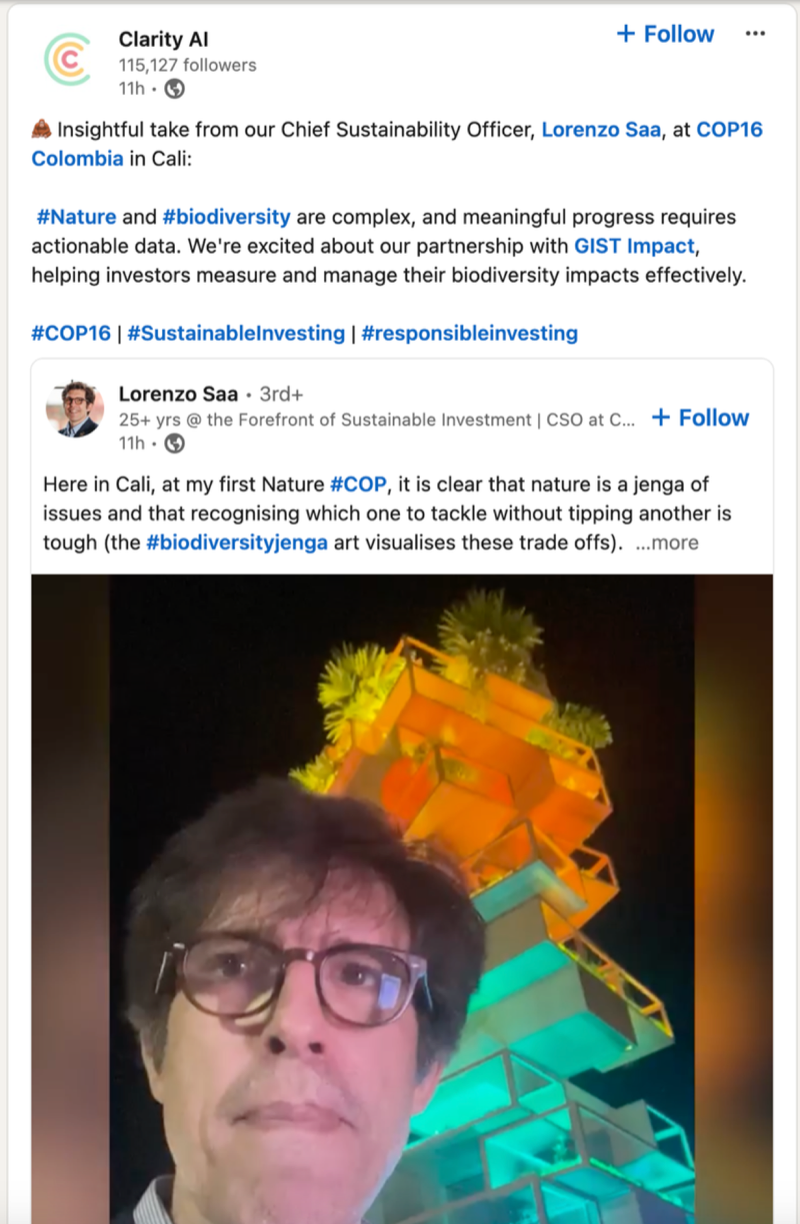Open the video of the jenga tower
Viewport: 800px width, 1224px height.
pyautogui.click(x=401, y=898)
